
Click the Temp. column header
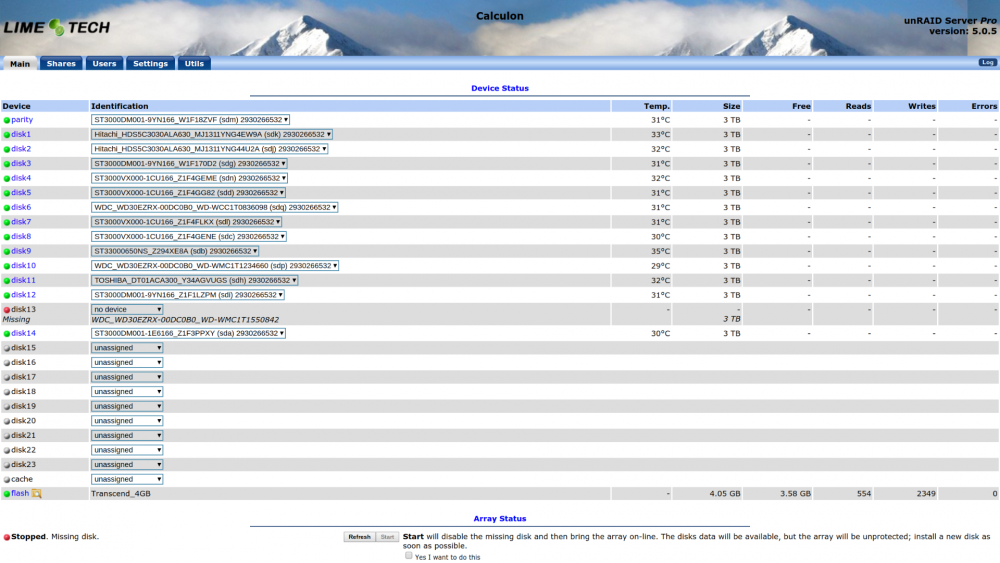click(x=656, y=106)
